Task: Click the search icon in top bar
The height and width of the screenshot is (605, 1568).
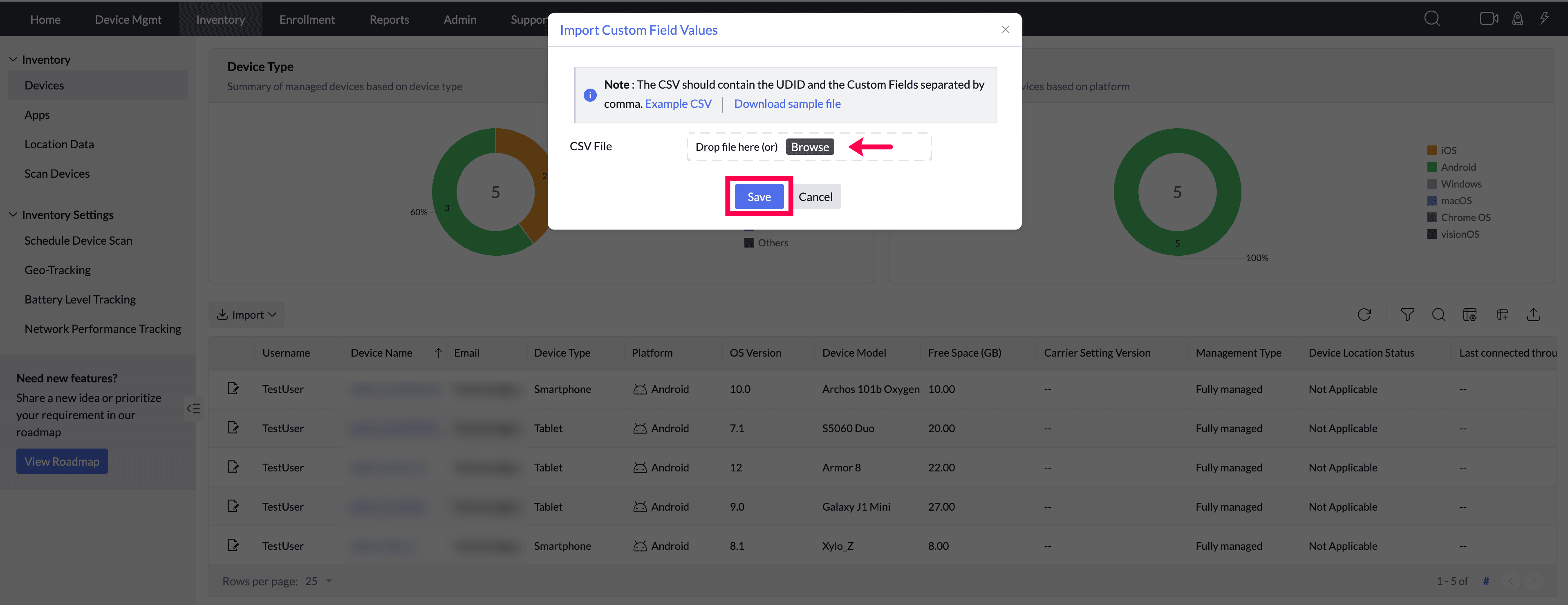Action: 1431,19
